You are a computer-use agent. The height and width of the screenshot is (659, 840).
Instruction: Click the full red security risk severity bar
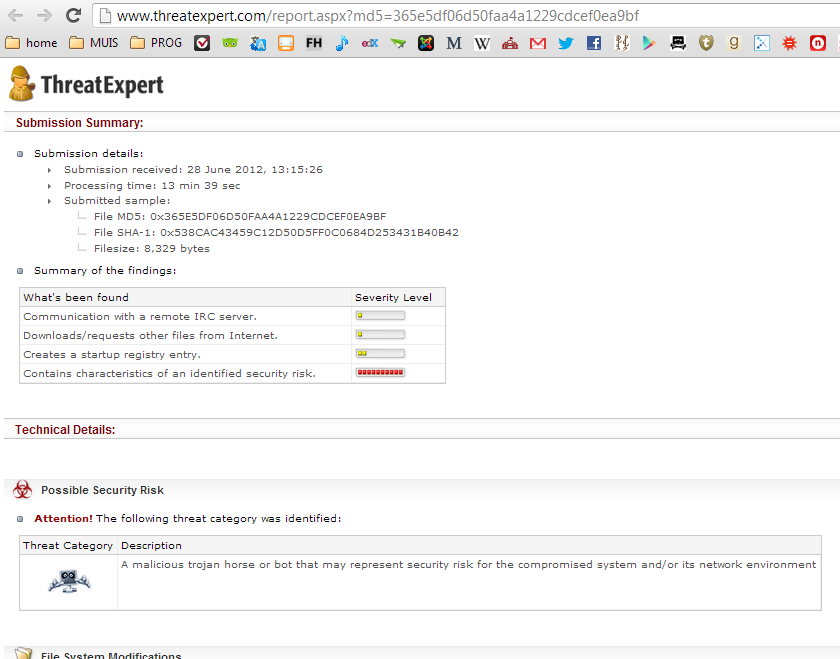[380, 372]
